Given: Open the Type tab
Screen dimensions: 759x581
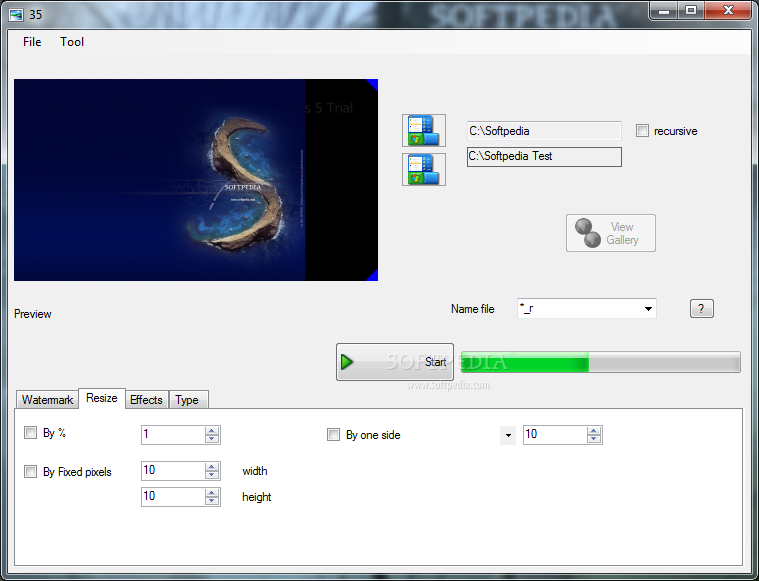Looking at the screenshot, I should (187, 400).
